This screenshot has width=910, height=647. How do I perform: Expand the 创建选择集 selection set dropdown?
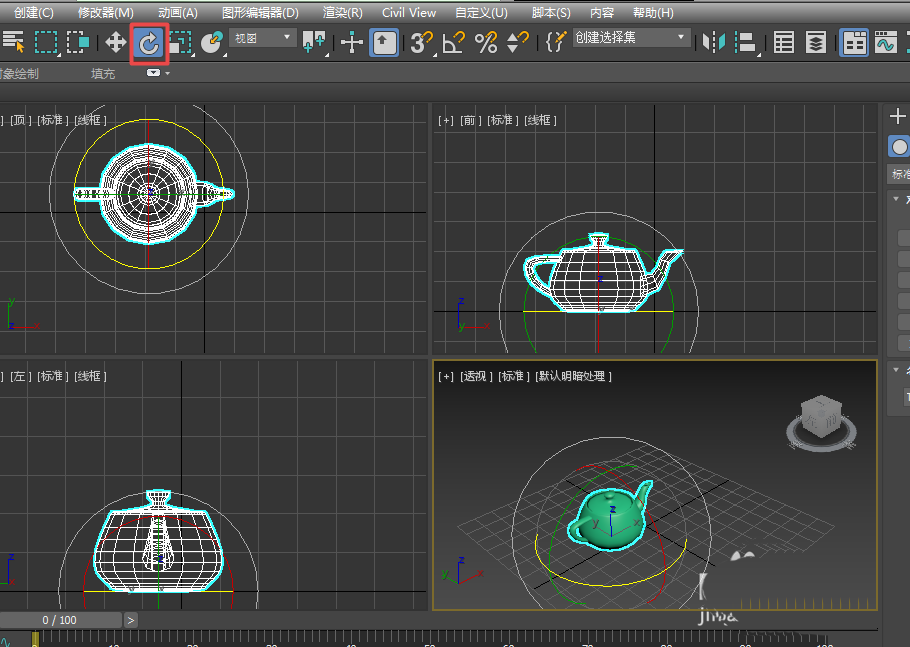coord(682,38)
